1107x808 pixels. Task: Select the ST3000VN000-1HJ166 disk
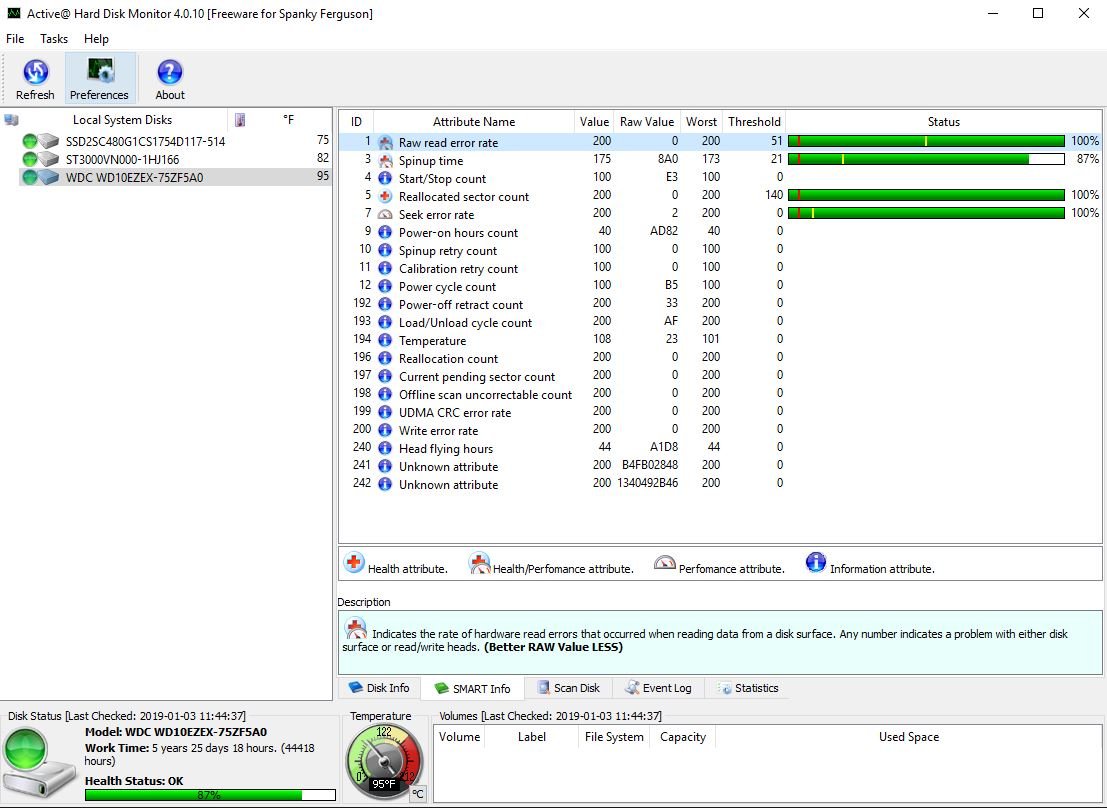click(x=122, y=160)
